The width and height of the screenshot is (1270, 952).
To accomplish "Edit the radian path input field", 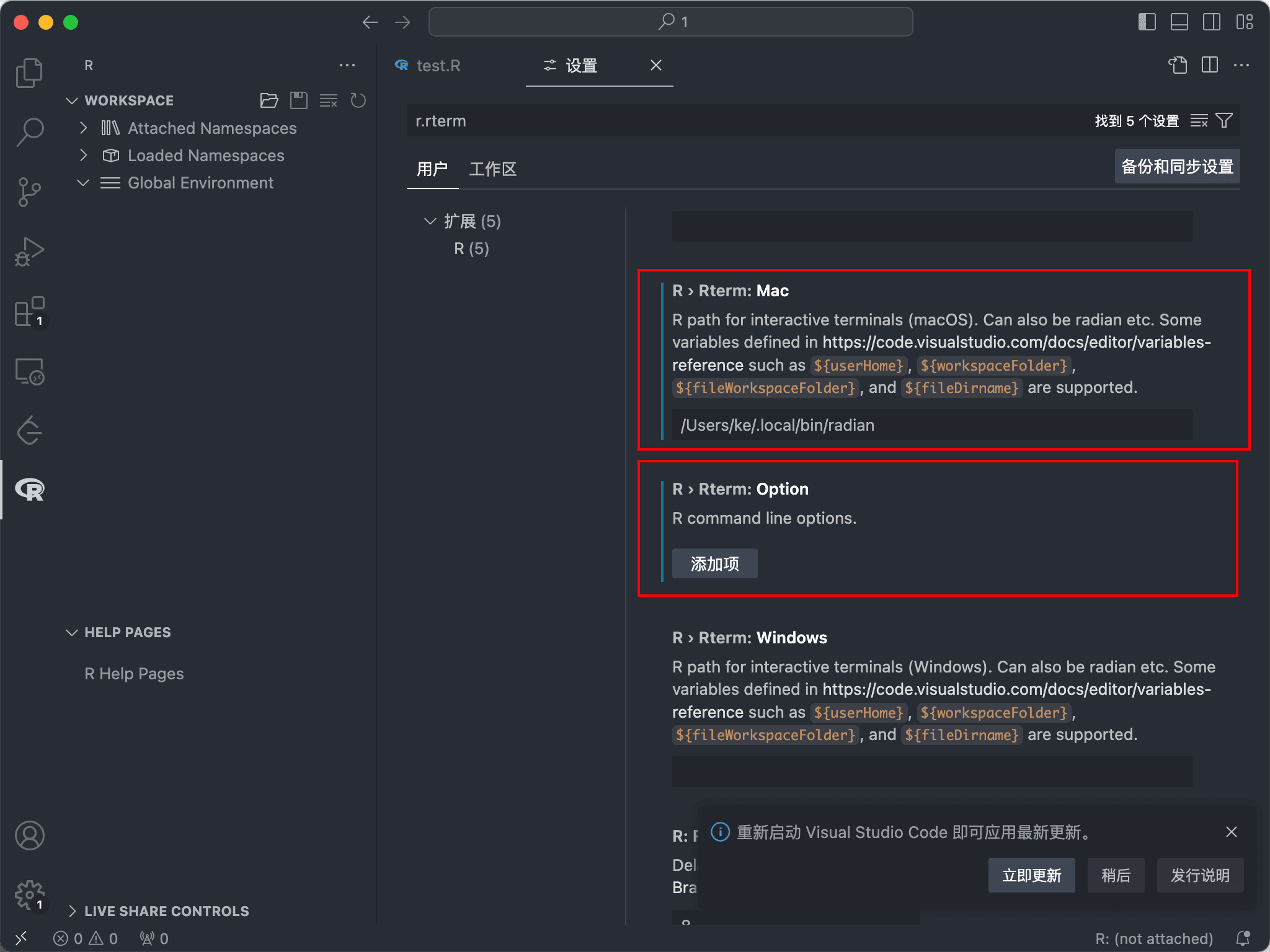I will pyautogui.click(x=930, y=425).
